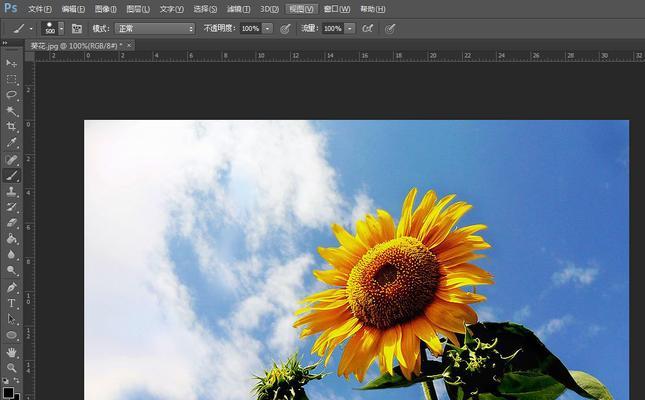
Task: Select the Move tool
Action: point(12,63)
